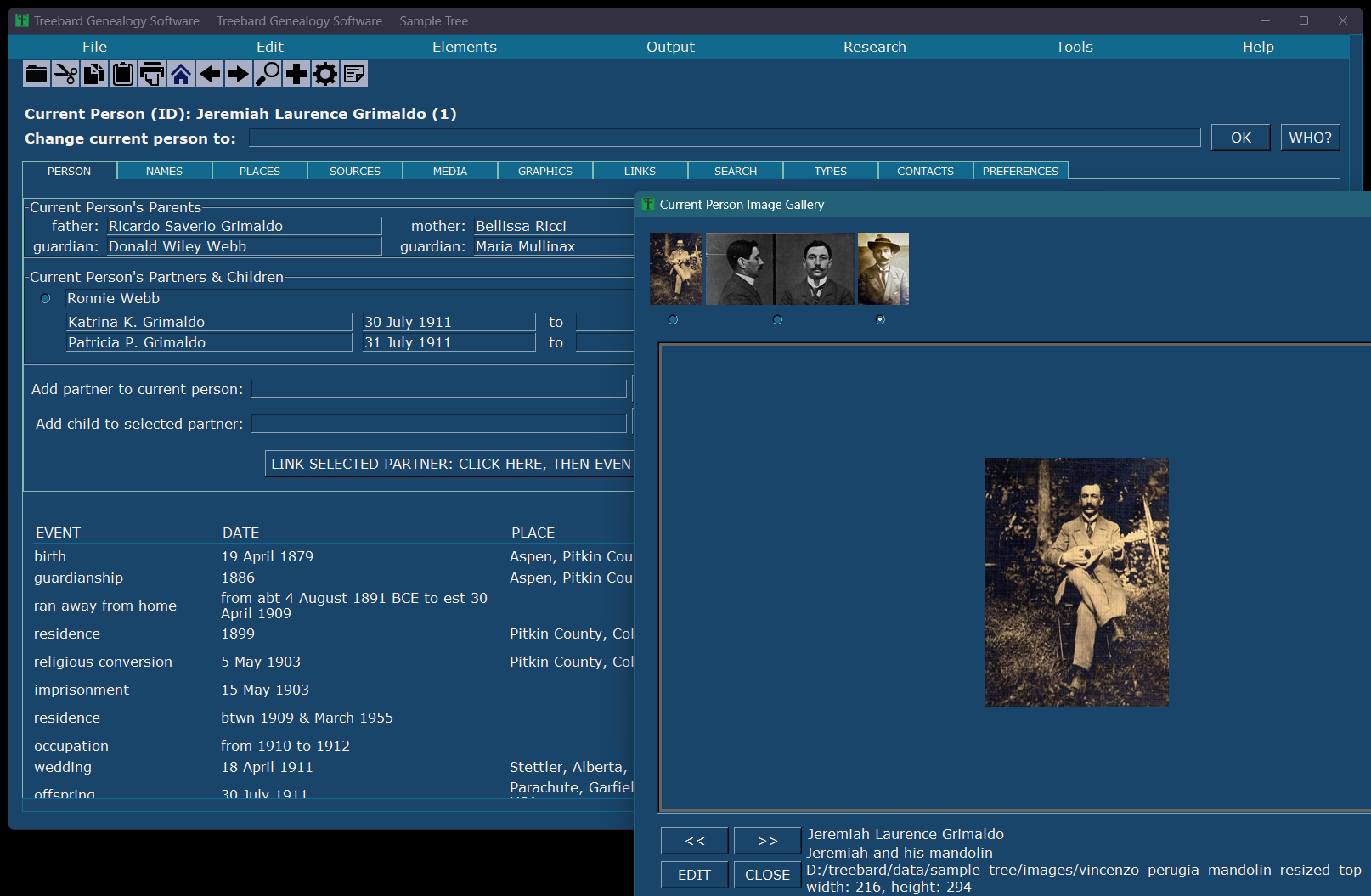Open the File menu
Screen dimensions: 1371x896
tap(94, 47)
